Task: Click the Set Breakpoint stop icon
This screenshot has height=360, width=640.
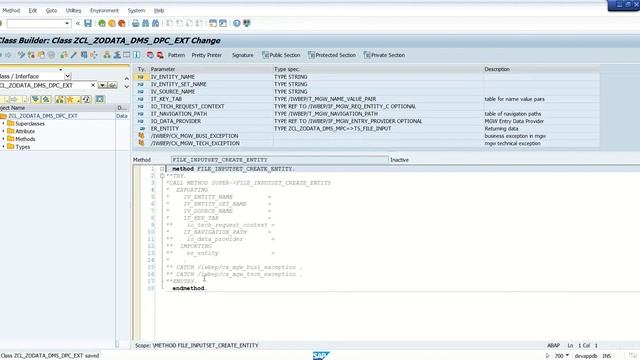Action: tap(150, 55)
